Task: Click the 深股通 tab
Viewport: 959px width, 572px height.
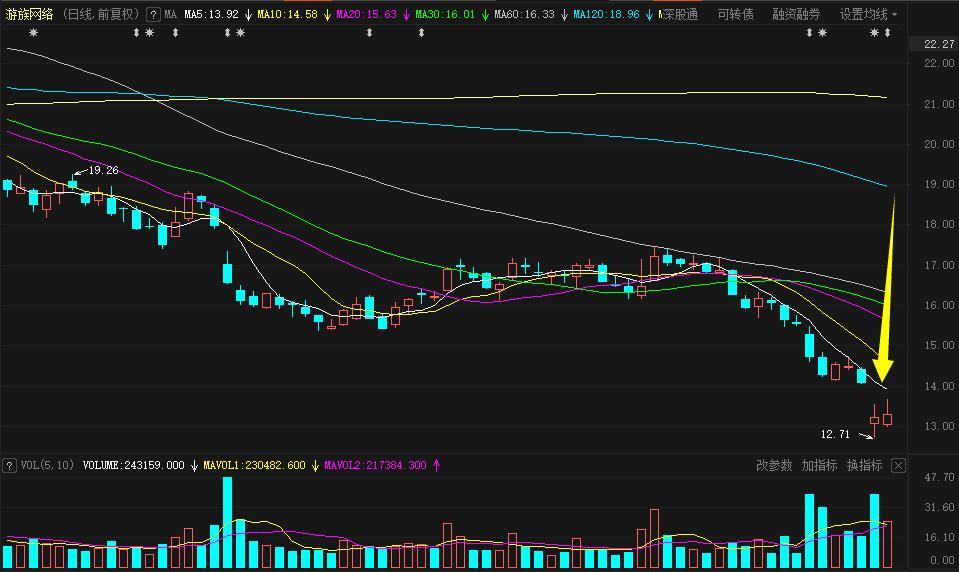Action: pyautogui.click(x=679, y=14)
